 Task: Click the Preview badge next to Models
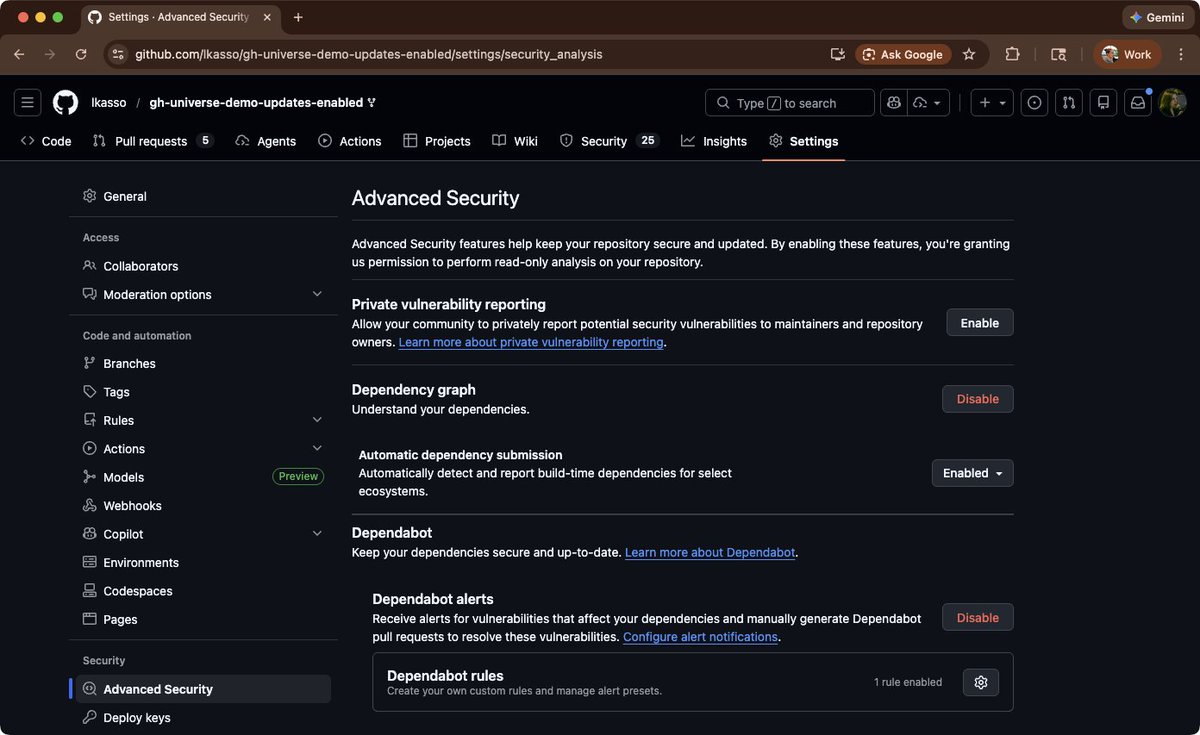click(x=298, y=477)
